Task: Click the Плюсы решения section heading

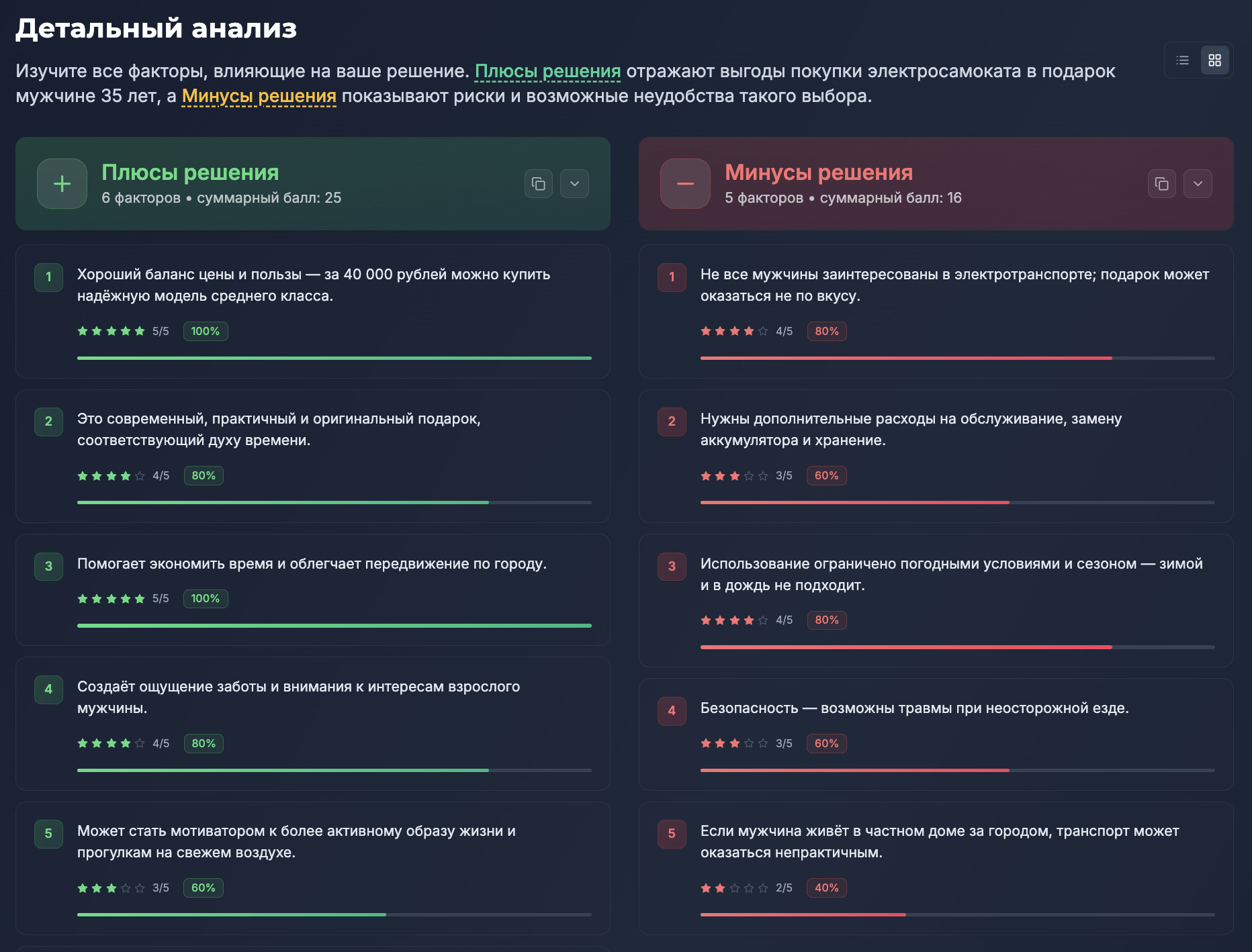Action: [190, 173]
